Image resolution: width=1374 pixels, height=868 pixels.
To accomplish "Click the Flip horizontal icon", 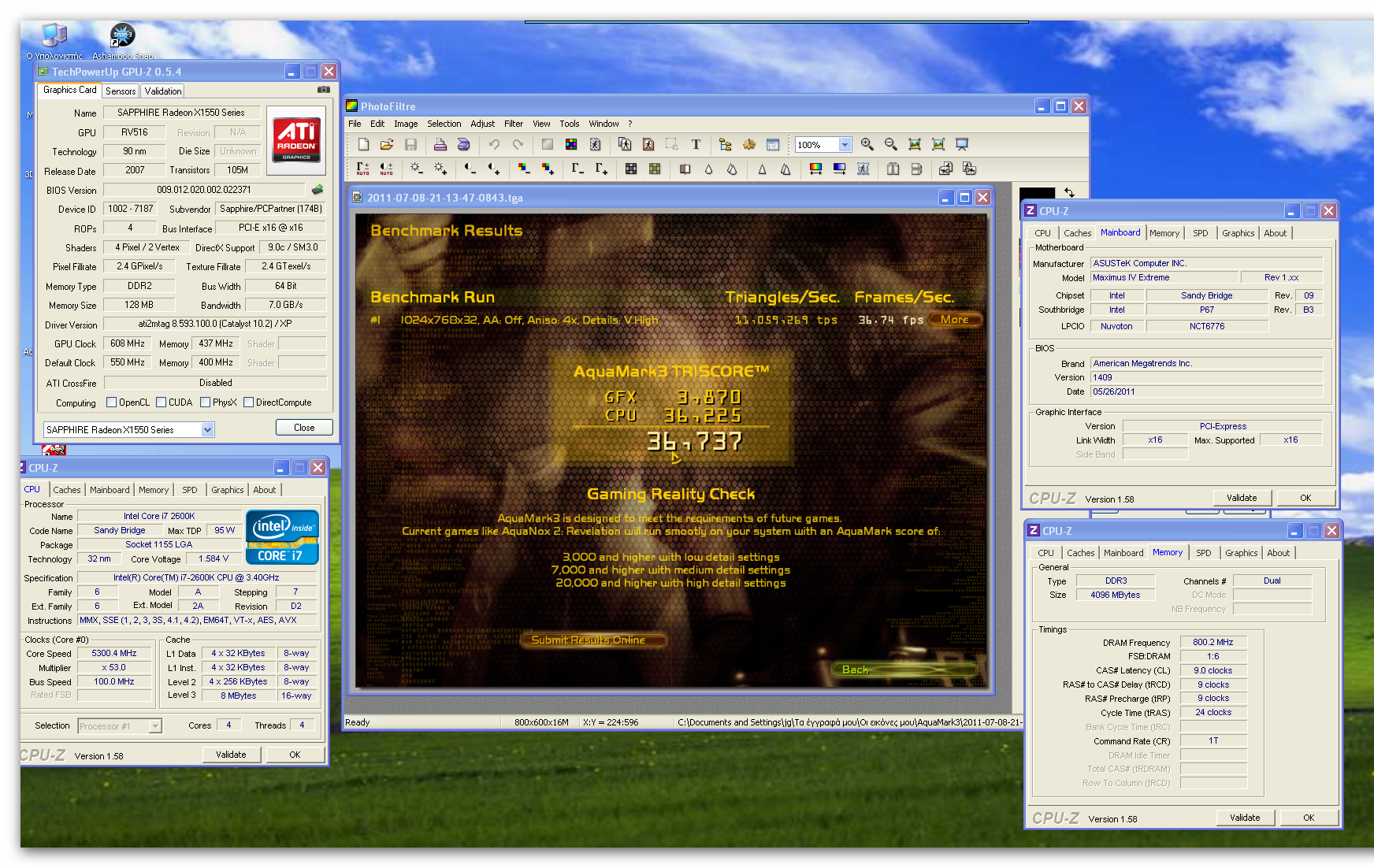I will coord(893,169).
